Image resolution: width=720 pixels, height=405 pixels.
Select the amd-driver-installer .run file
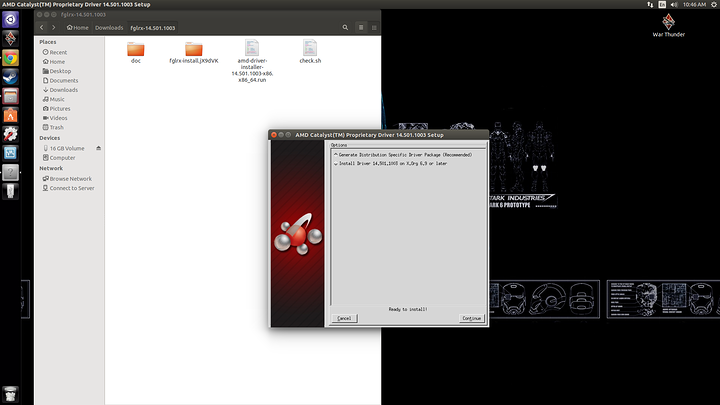pyautogui.click(x=252, y=61)
